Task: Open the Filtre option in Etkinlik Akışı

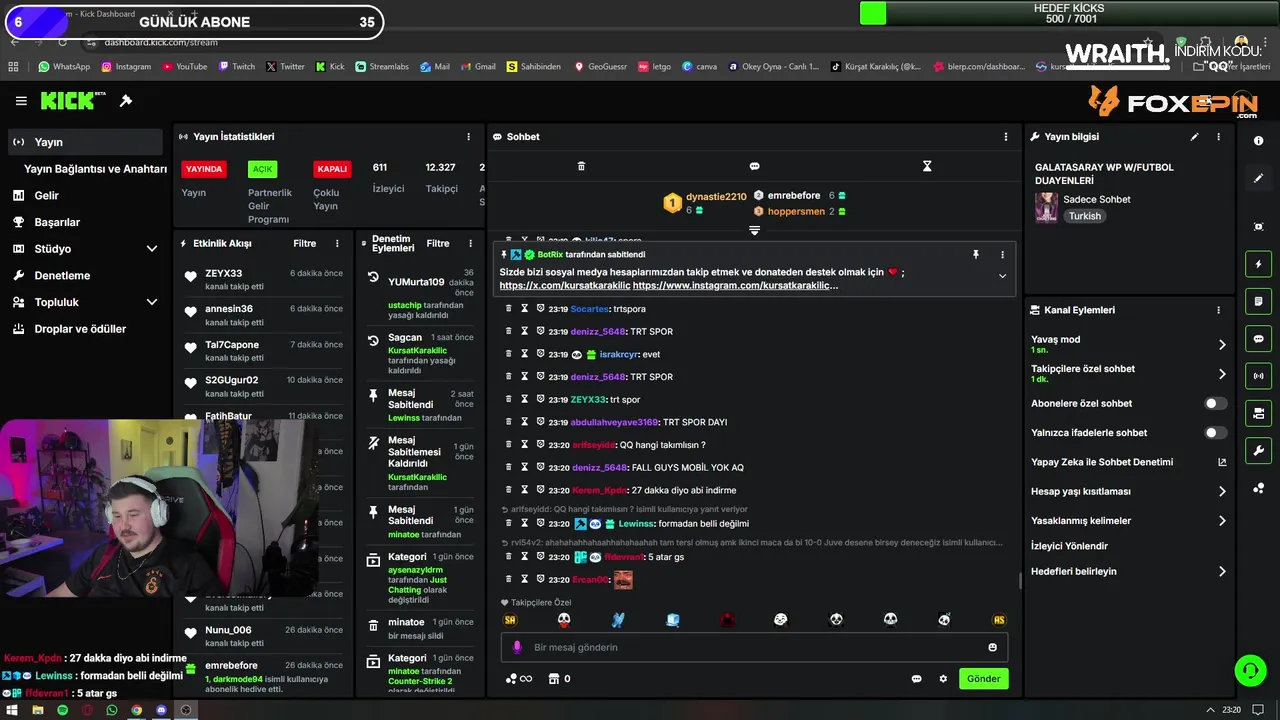Action: (x=304, y=244)
